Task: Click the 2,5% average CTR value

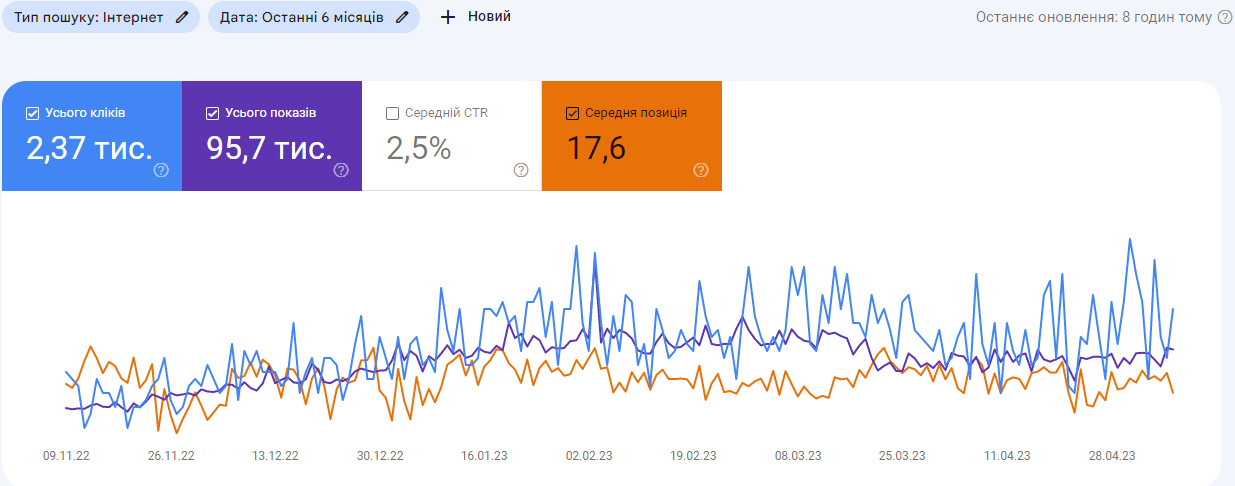Action: [418, 149]
